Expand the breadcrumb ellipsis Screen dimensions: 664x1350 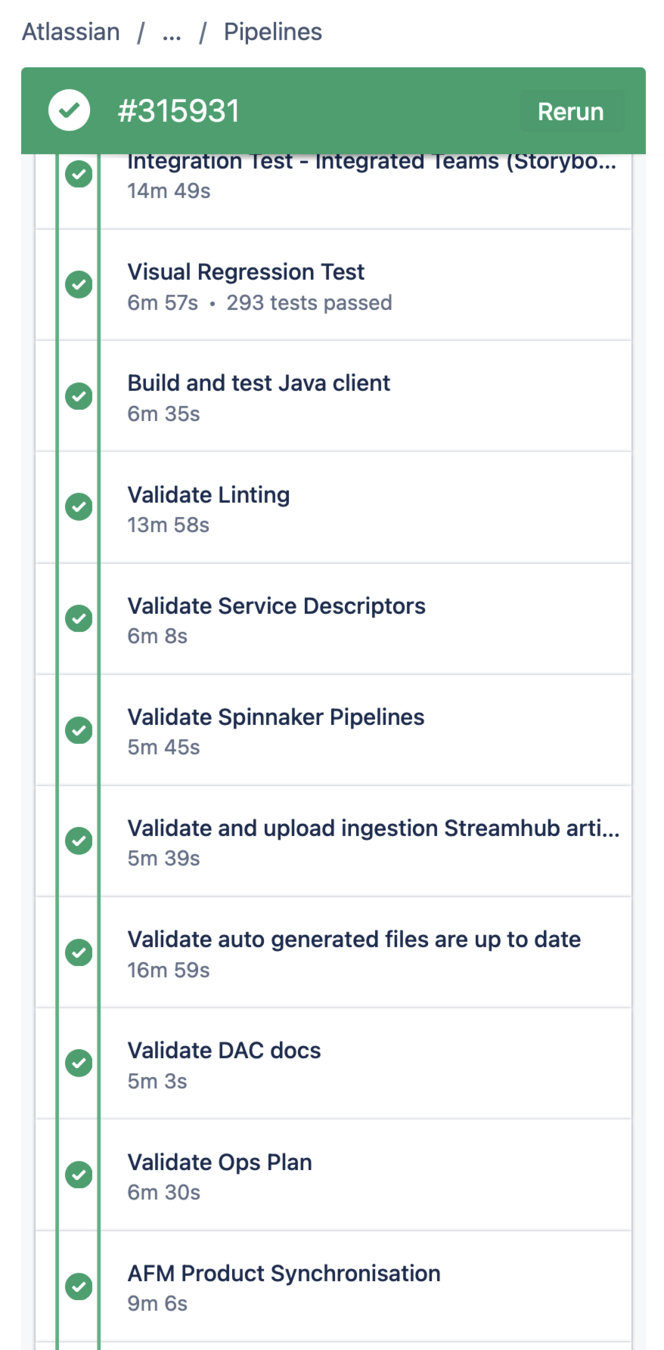[172, 32]
